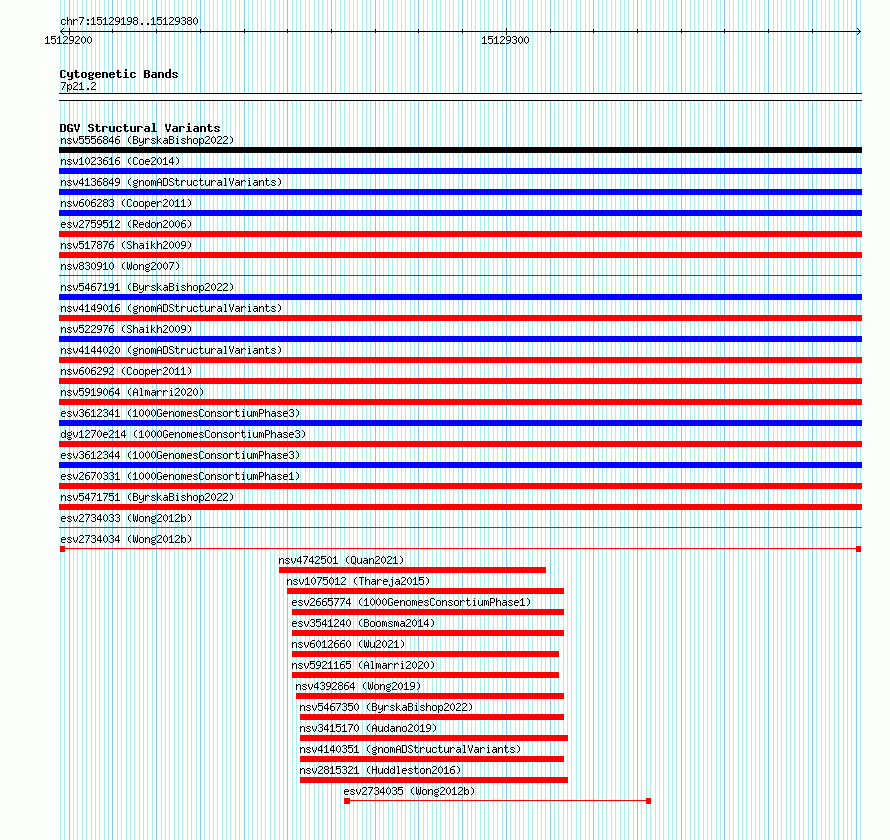
Task: Open nsv6012660 (Wu2021) variant
Action: (348, 644)
